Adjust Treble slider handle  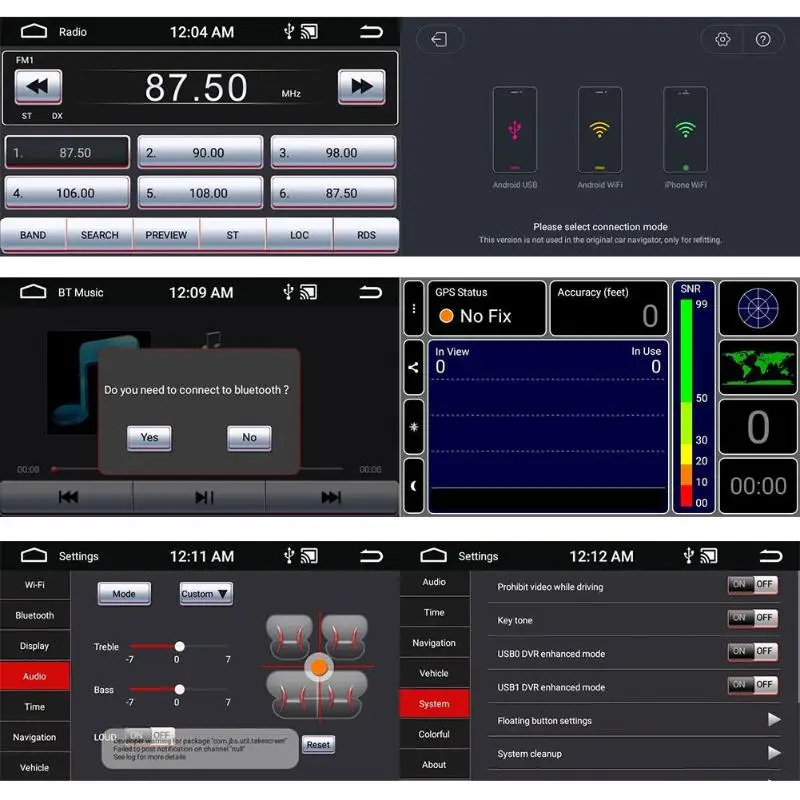[x=180, y=646]
